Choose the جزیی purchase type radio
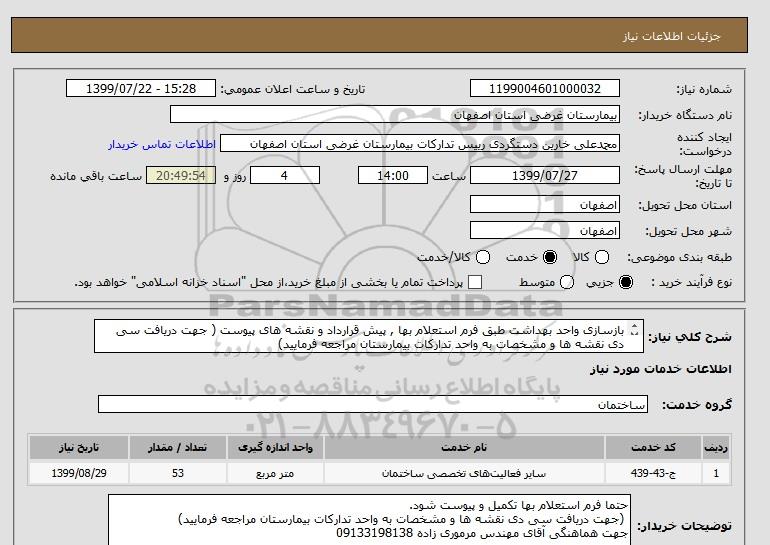The height and width of the screenshot is (545, 770). [626, 282]
